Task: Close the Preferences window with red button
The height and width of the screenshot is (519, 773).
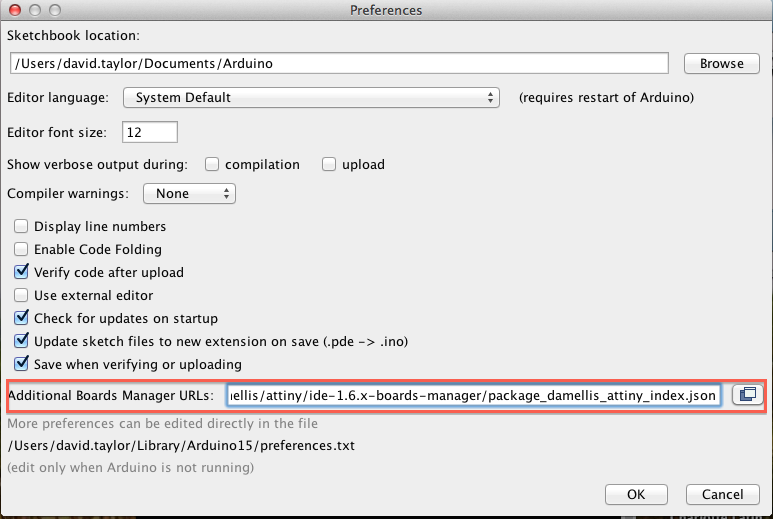Action: click(x=15, y=10)
